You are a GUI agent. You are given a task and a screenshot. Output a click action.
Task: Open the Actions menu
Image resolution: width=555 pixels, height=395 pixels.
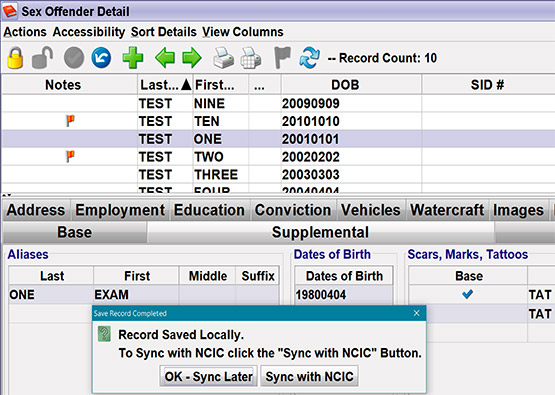(25, 32)
